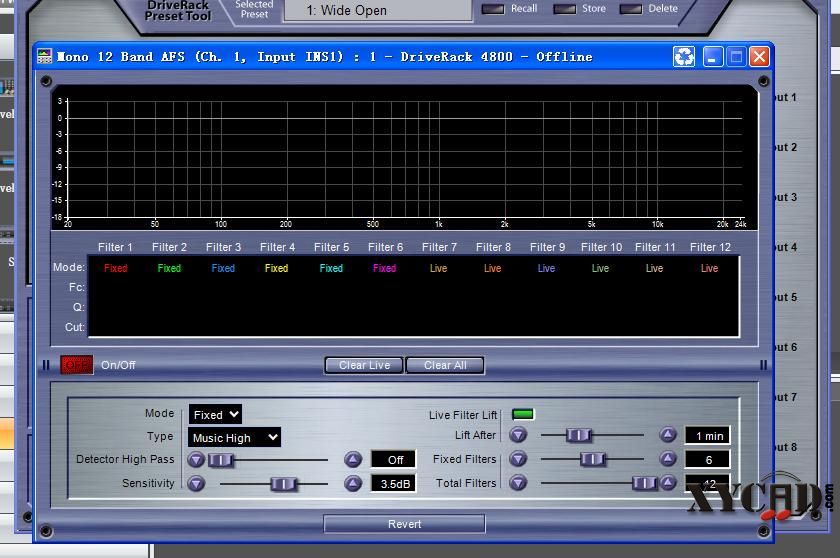Click the frequency response graph display
Viewport: 840px width, 558px height.
[404, 157]
